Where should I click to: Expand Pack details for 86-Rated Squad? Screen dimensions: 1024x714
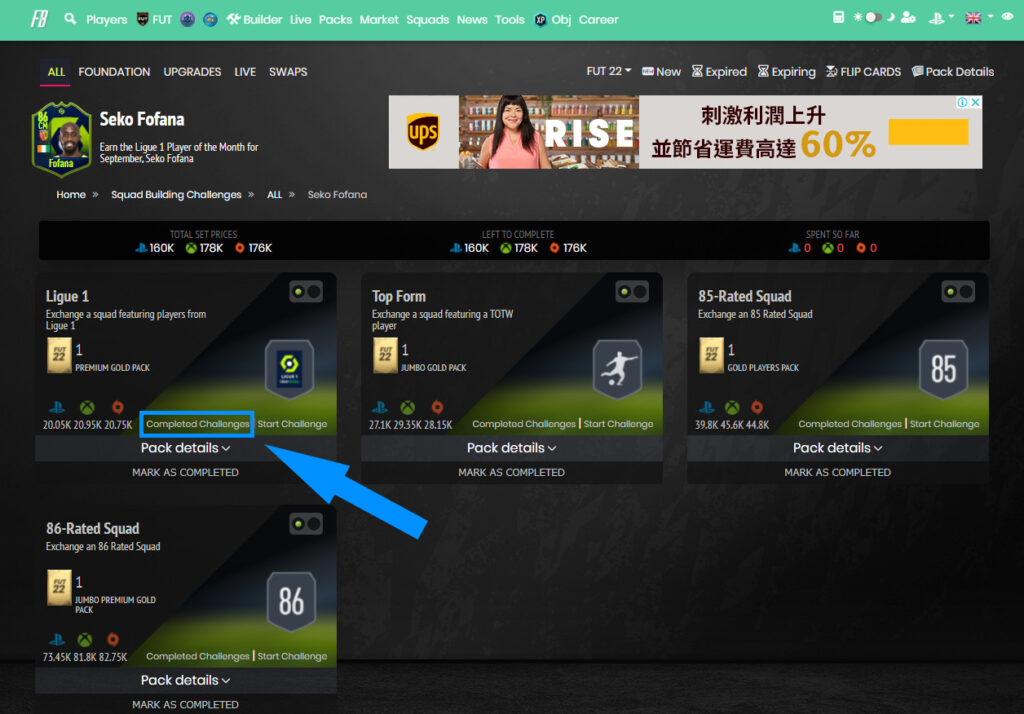click(185, 681)
